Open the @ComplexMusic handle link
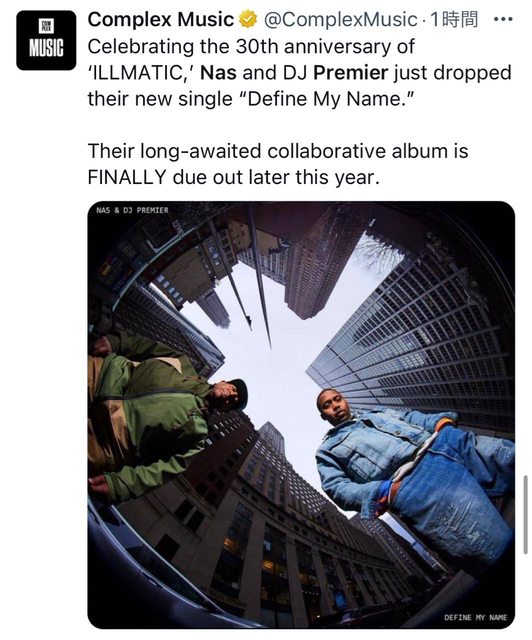Viewport: 532px width, 640px height. (x=341, y=19)
